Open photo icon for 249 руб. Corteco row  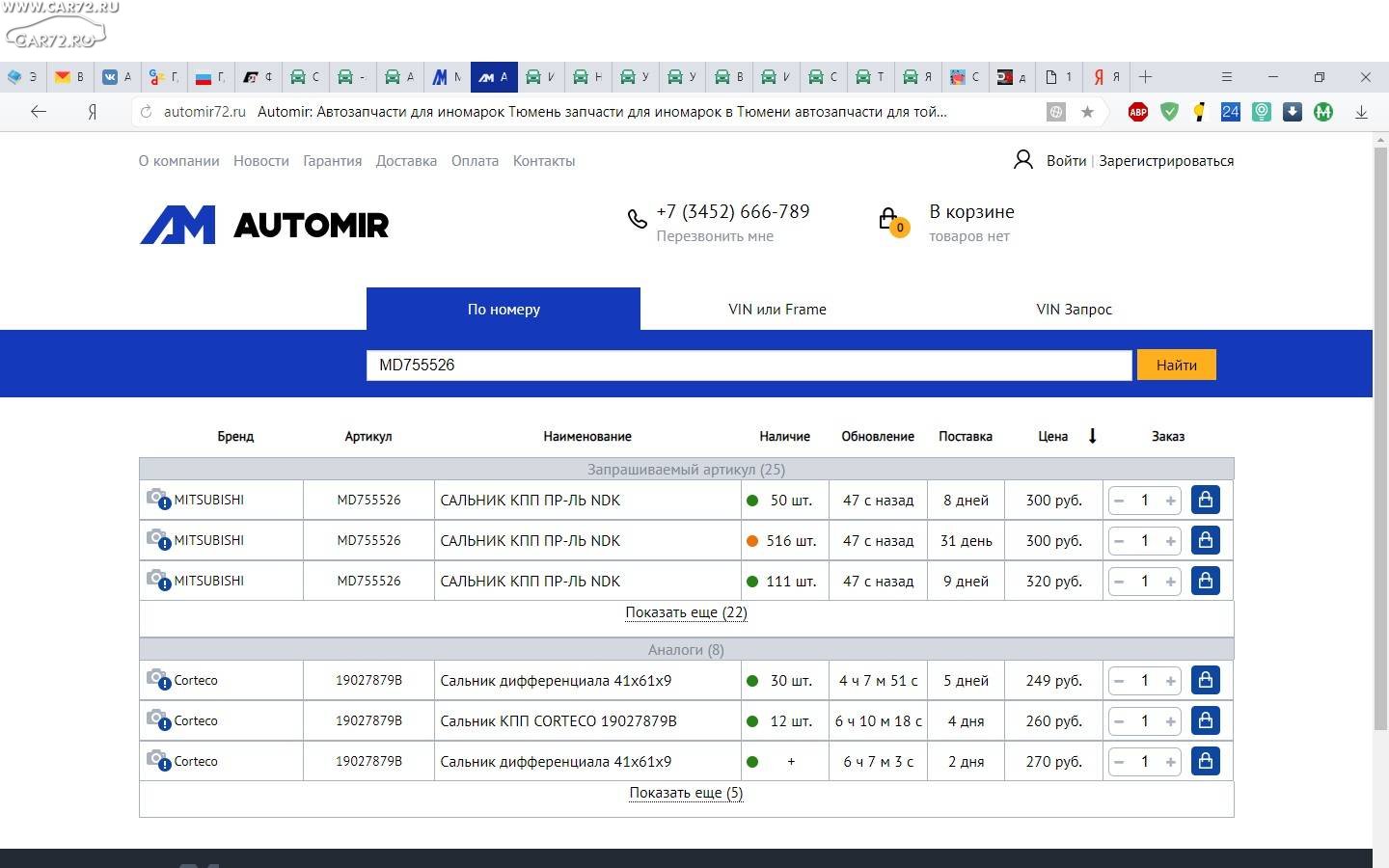(x=158, y=679)
